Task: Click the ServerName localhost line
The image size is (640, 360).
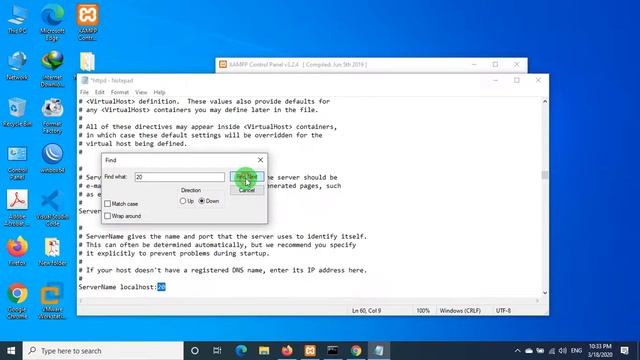Action: coord(122,287)
